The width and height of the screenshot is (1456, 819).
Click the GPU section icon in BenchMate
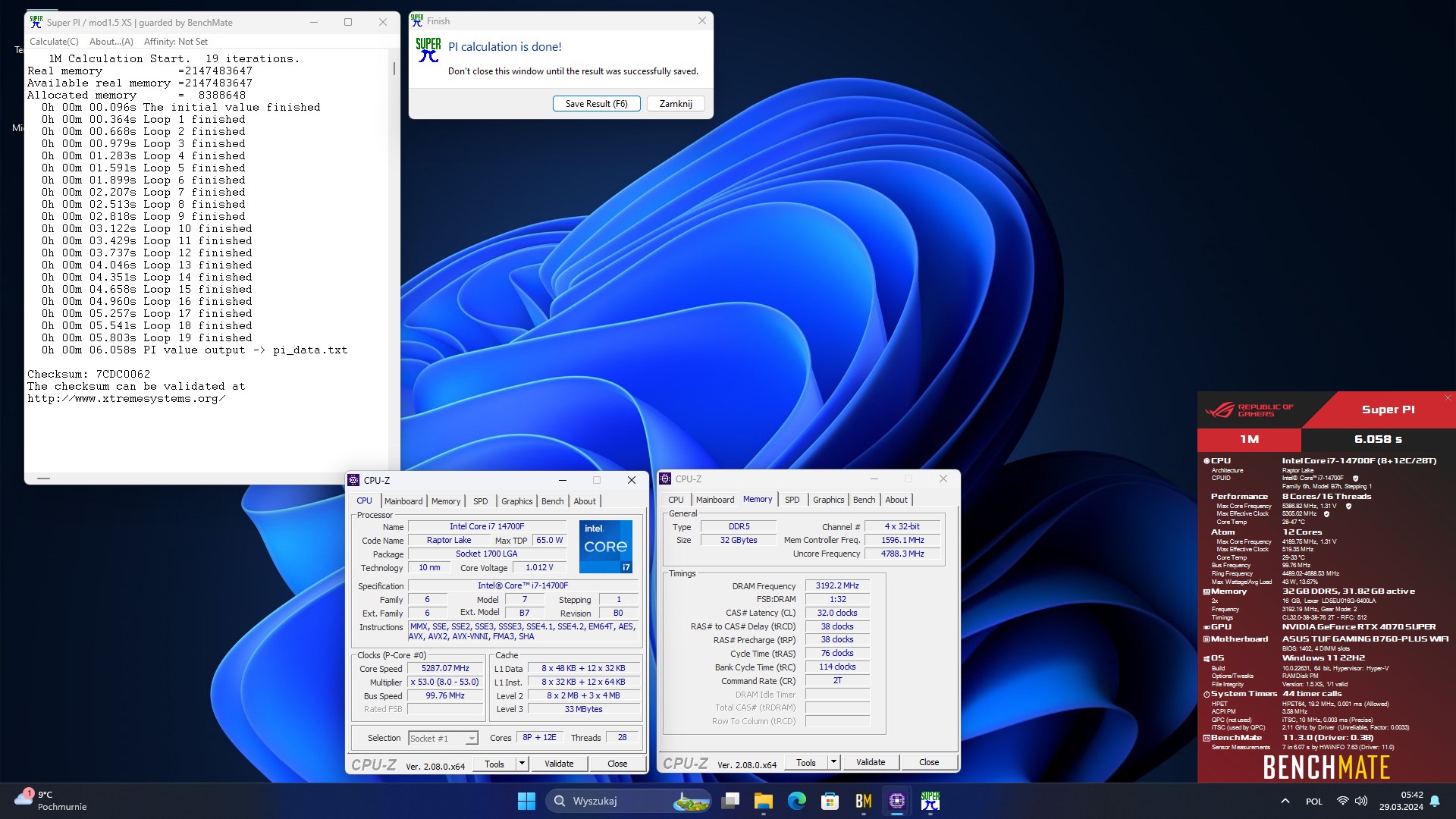(1207, 627)
